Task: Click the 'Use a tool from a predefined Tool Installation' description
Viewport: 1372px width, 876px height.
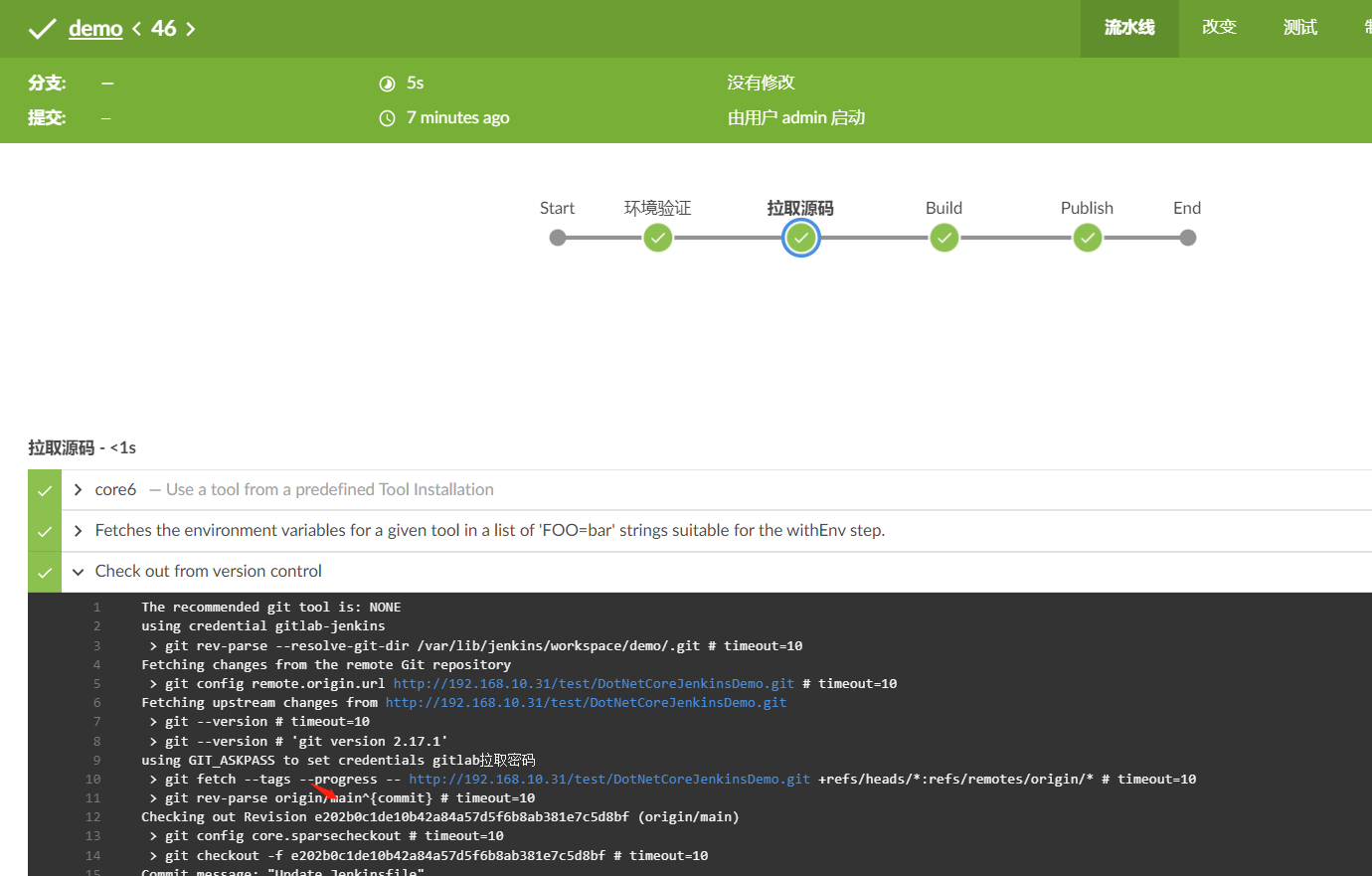Action: (x=330, y=489)
